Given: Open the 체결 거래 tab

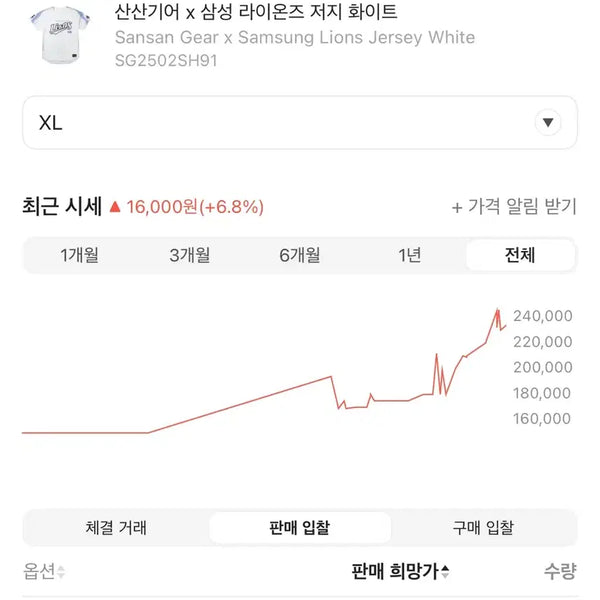Looking at the screenshot, I should 116,528.
